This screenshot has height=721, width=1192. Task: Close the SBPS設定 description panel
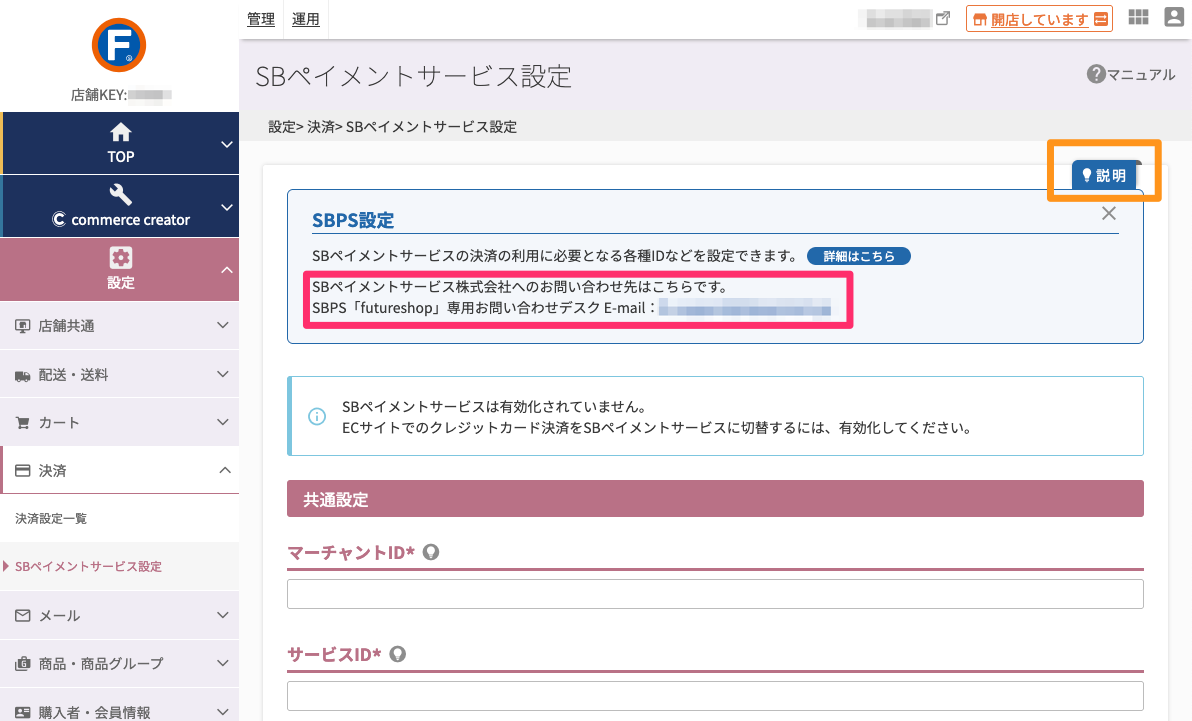1109,214
